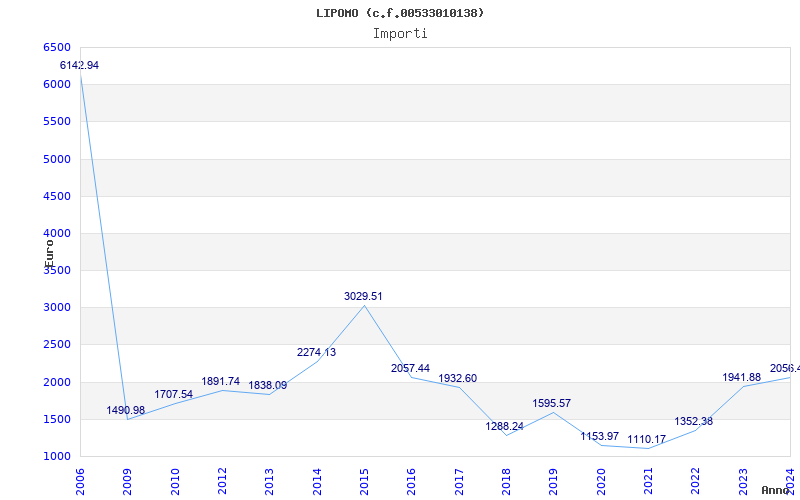The height and width of the screenshot is (500, 800).
Task: Click the 1838.09 data label
Action: coord(268,385)
